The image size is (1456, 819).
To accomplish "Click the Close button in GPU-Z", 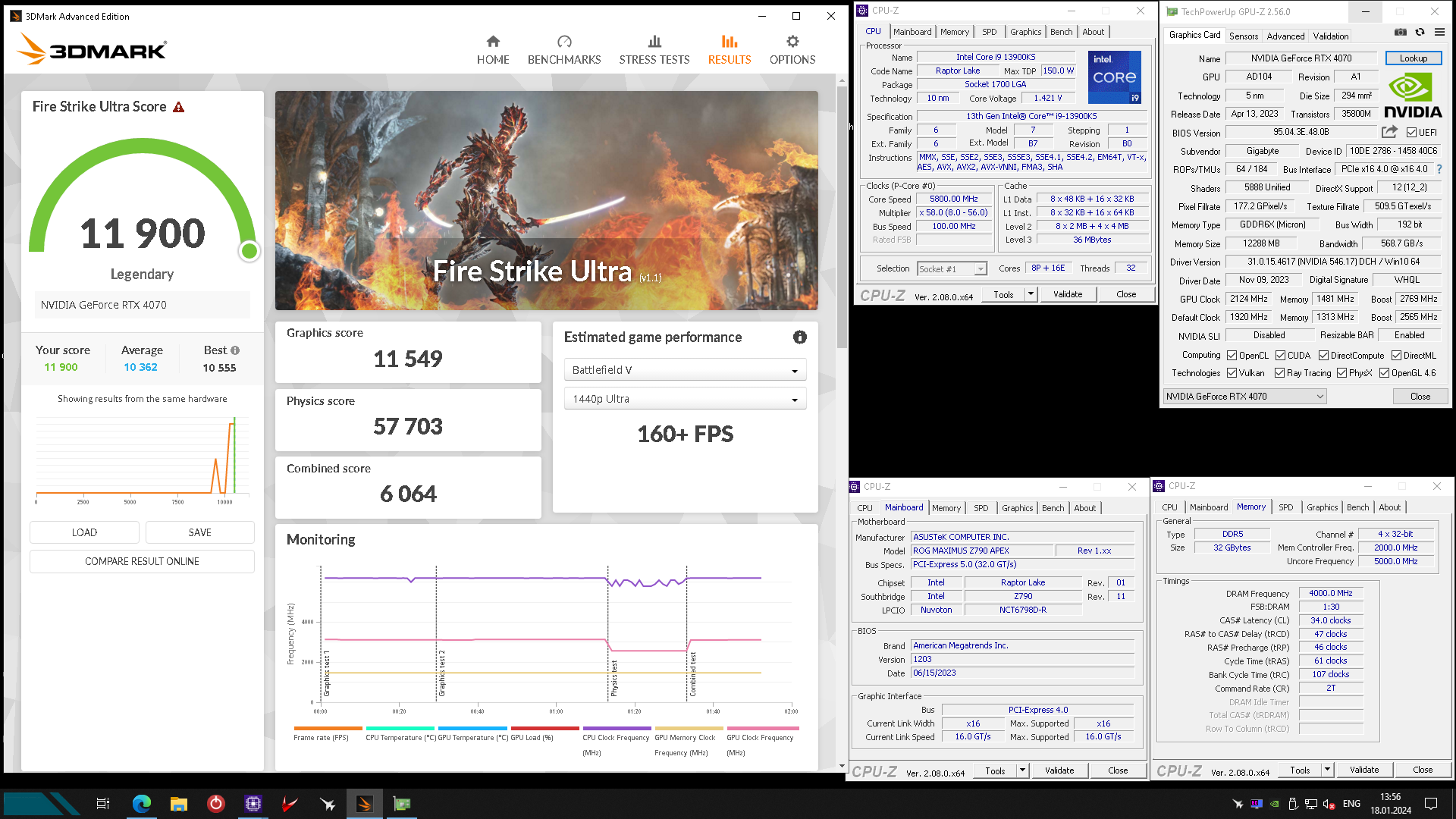I will 1420,397.
